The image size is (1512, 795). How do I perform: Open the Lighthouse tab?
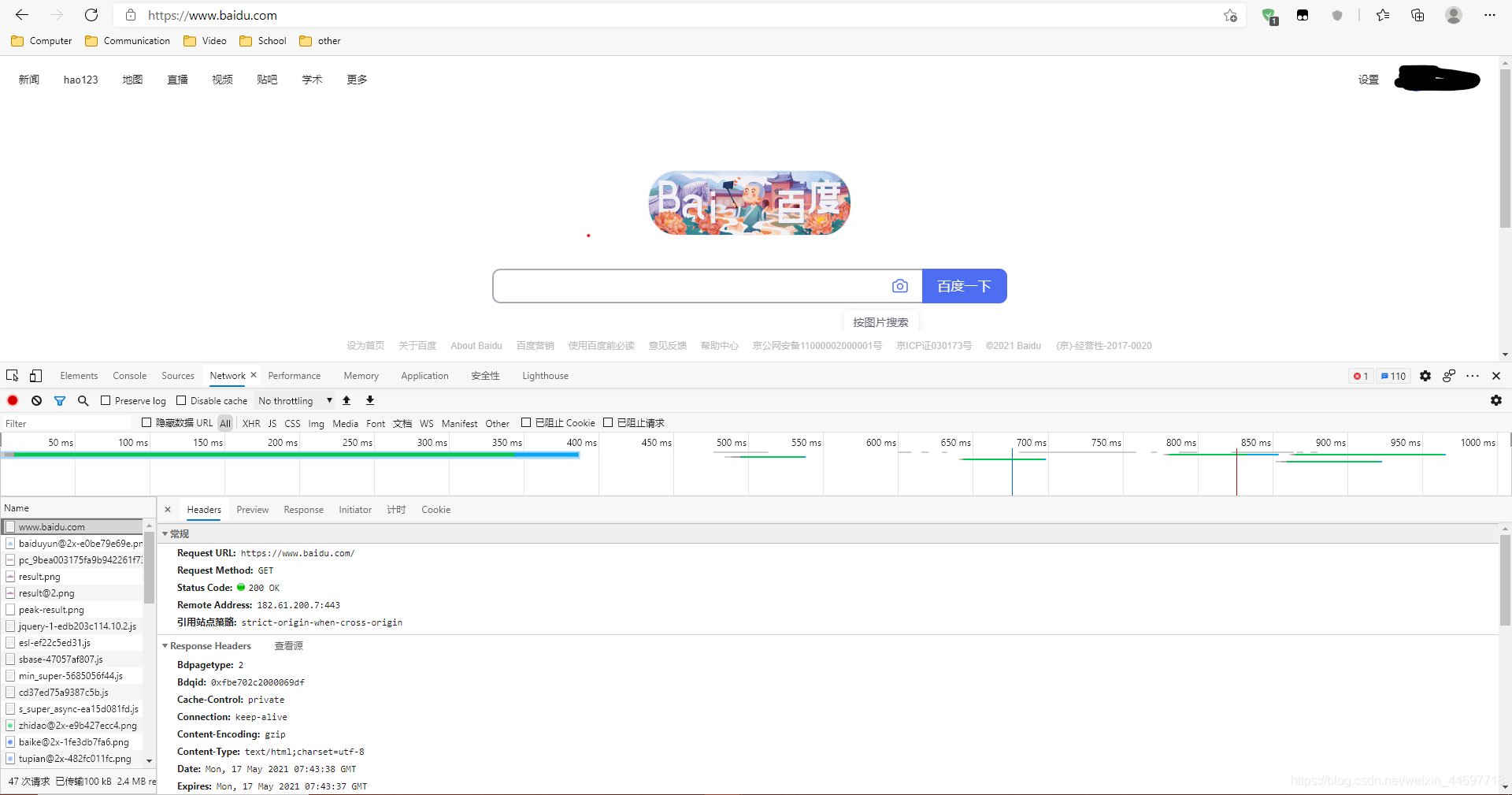(x=545, y=376)
